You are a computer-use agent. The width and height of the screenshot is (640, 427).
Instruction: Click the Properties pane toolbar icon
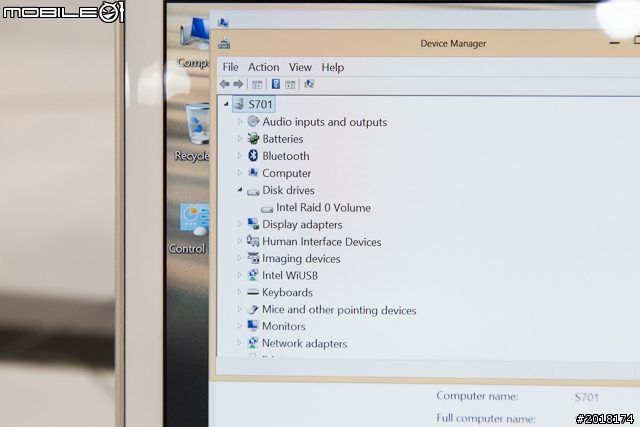290,85
